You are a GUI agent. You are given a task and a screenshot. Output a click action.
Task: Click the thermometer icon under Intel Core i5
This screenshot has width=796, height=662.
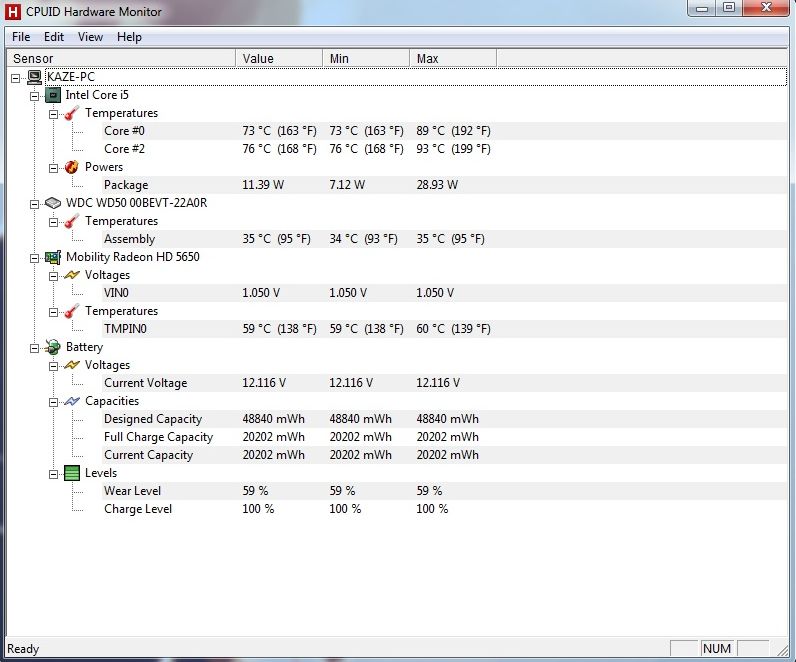[72, 113]
